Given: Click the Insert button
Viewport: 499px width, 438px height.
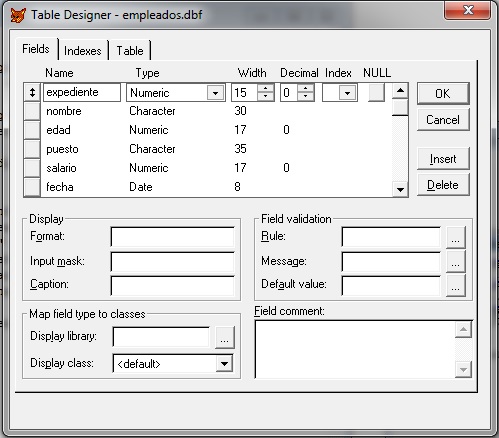Looking at the screenshot, I should 443,159.
